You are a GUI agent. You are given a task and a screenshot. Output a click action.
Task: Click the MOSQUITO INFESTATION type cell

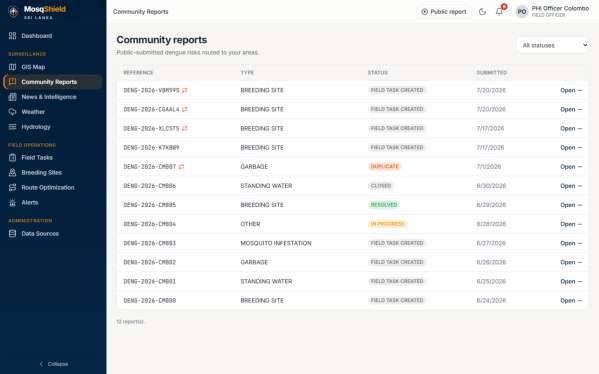click(x=276, y=243)
